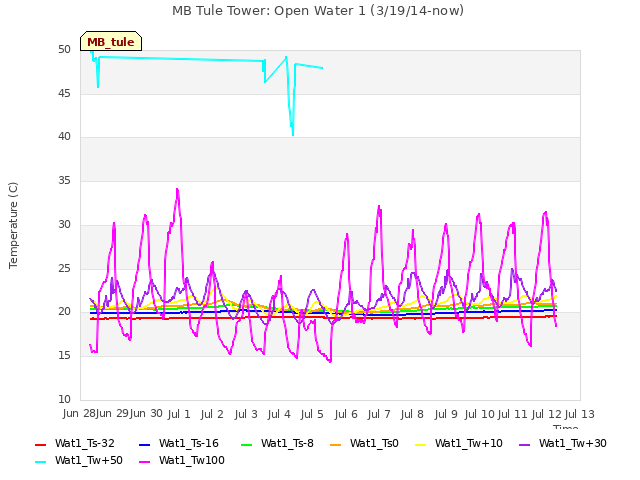The height and width of the screenshot is (480, 640).
Task: Click the 25 y-axis tick label
Action: pyautogui.click(x=64, y=269)
